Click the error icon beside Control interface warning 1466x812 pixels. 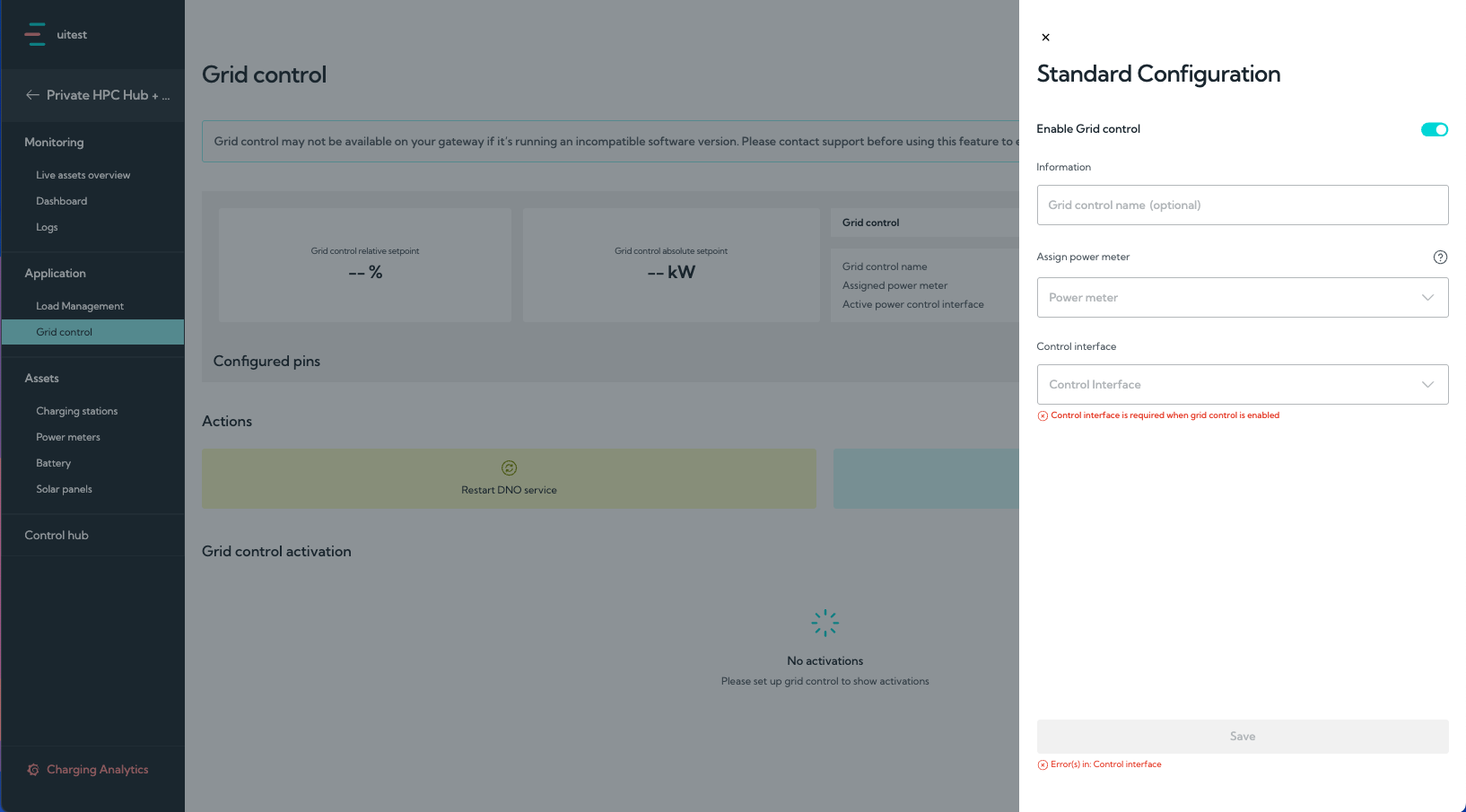click(x=1043, y=415)
